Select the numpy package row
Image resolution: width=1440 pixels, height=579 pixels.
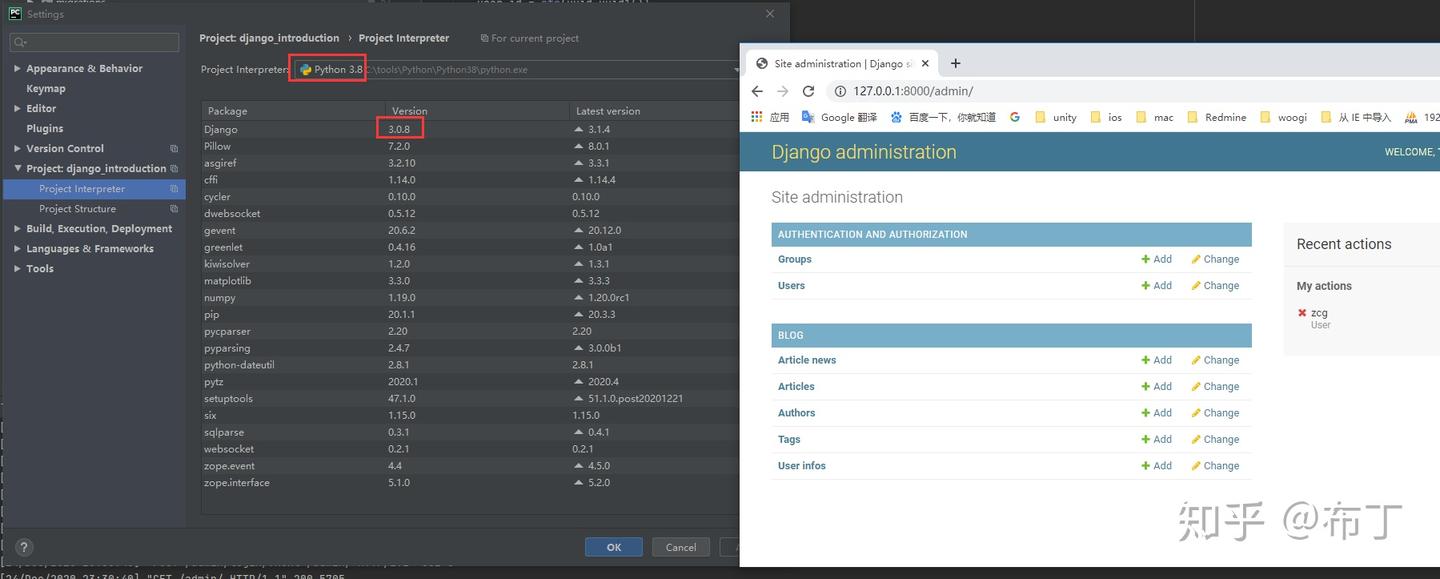[x=470, y=298]
